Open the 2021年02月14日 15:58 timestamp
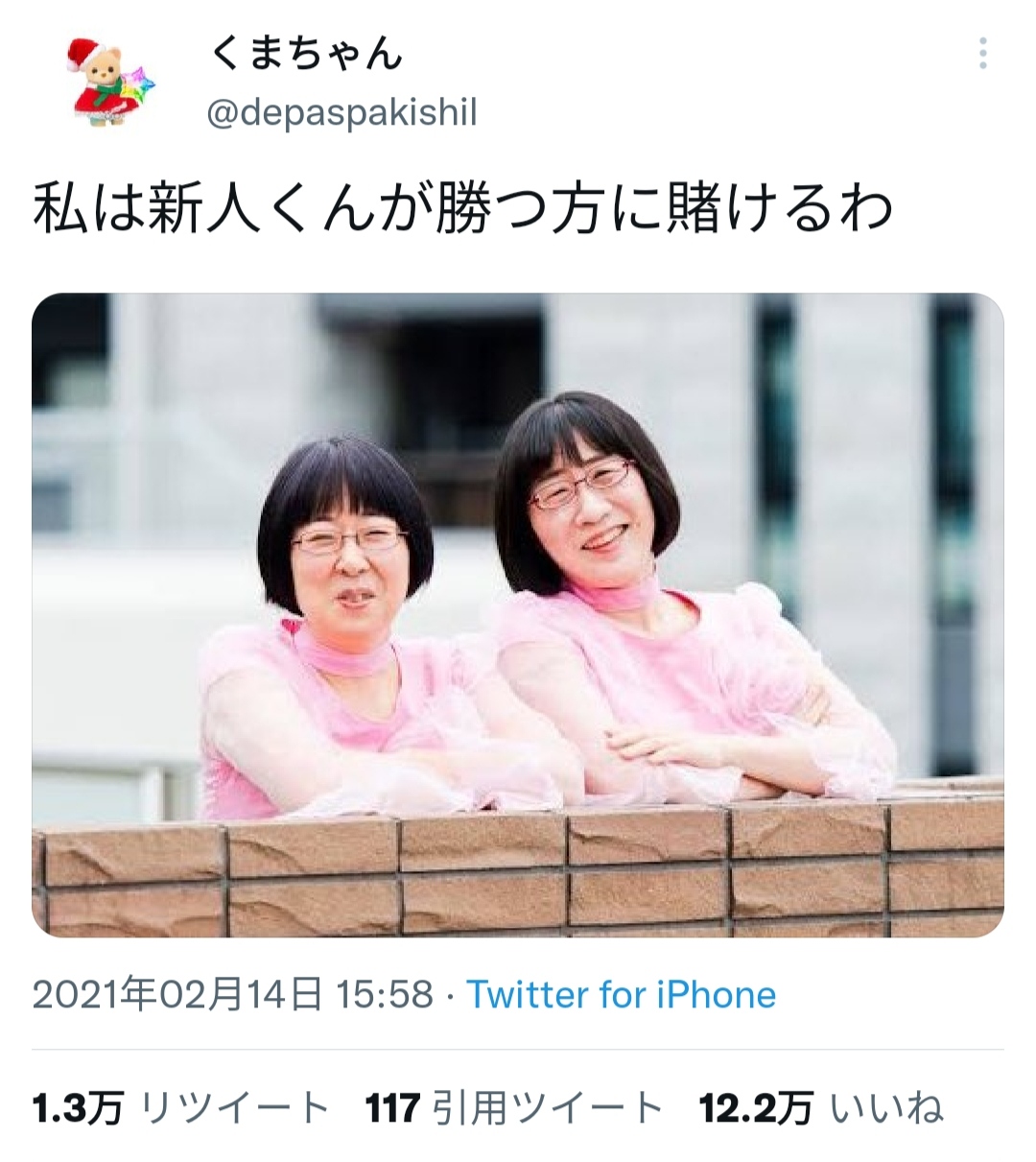1036x1162 pixels. 233,994
